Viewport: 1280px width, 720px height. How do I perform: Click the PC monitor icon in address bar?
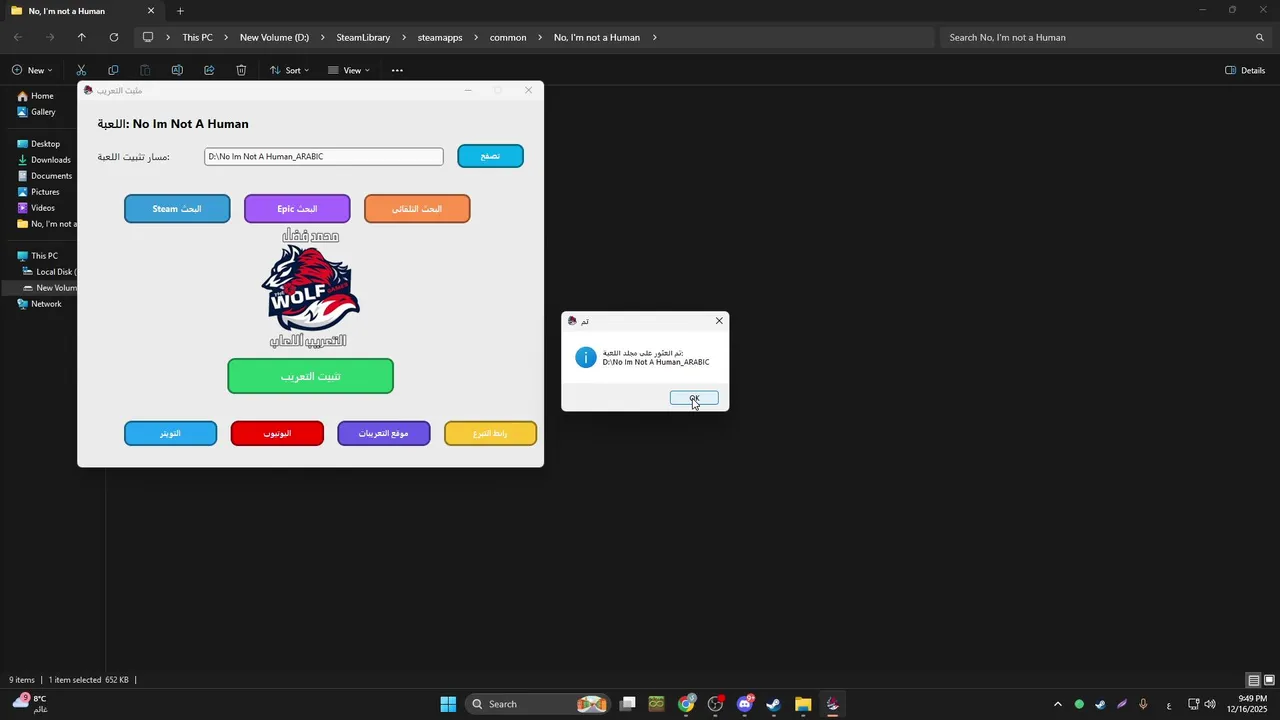148,37
